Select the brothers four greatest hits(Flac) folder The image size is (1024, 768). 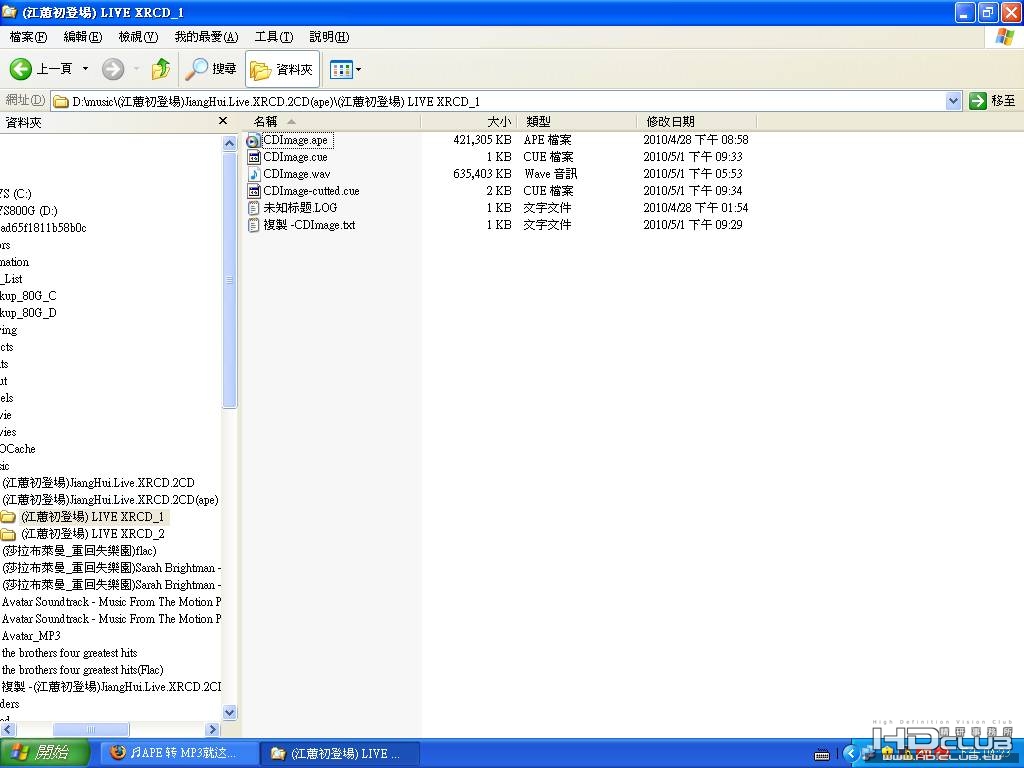[x=82, y=669]
